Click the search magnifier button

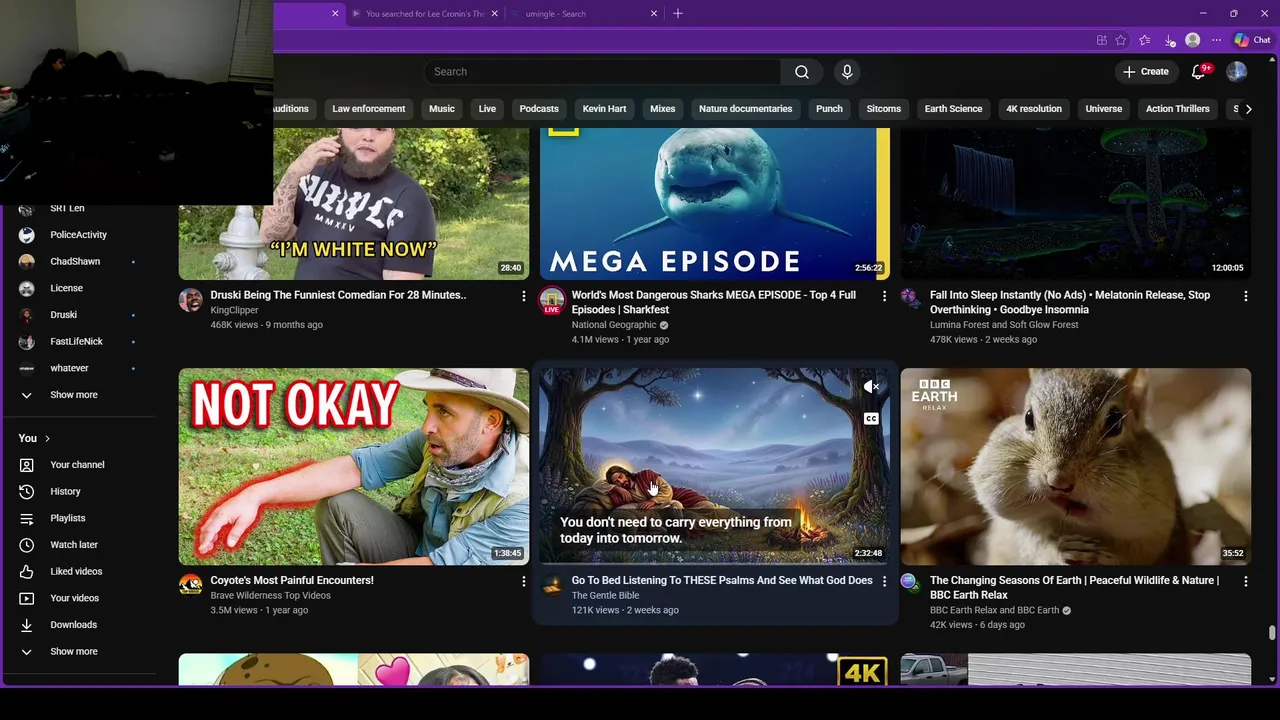[801, 72]
